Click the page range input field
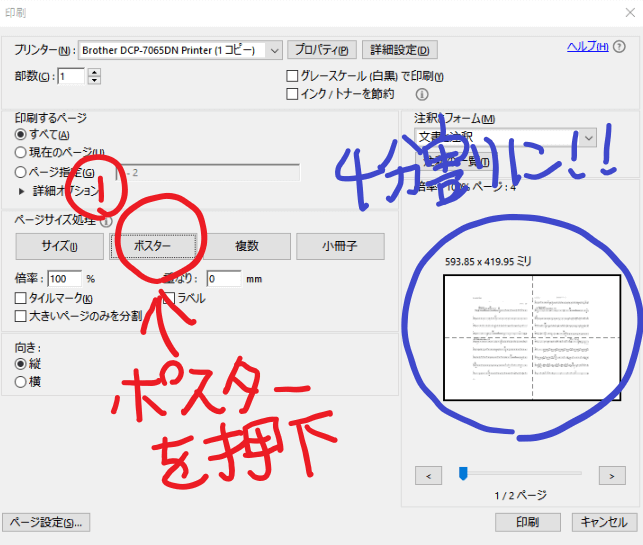The height and width of the screenshot is (545, 643). 208,173
